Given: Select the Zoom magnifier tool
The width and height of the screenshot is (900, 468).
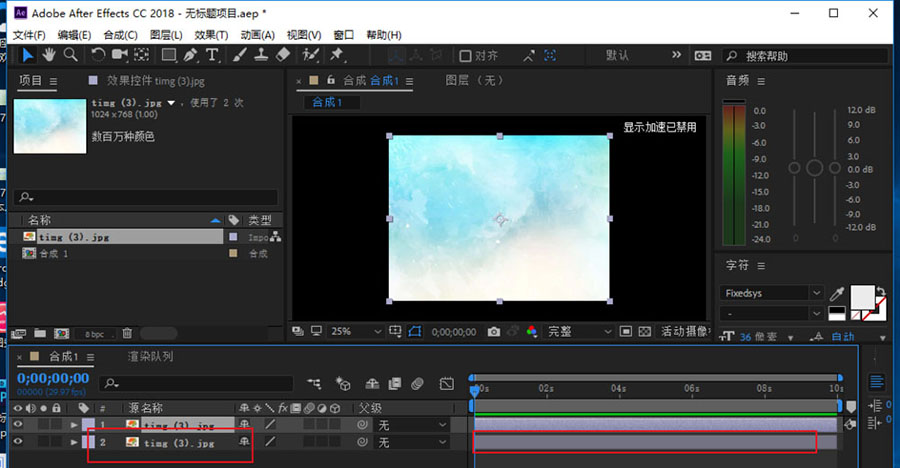Looking at the screenshot, I should 70,55.
